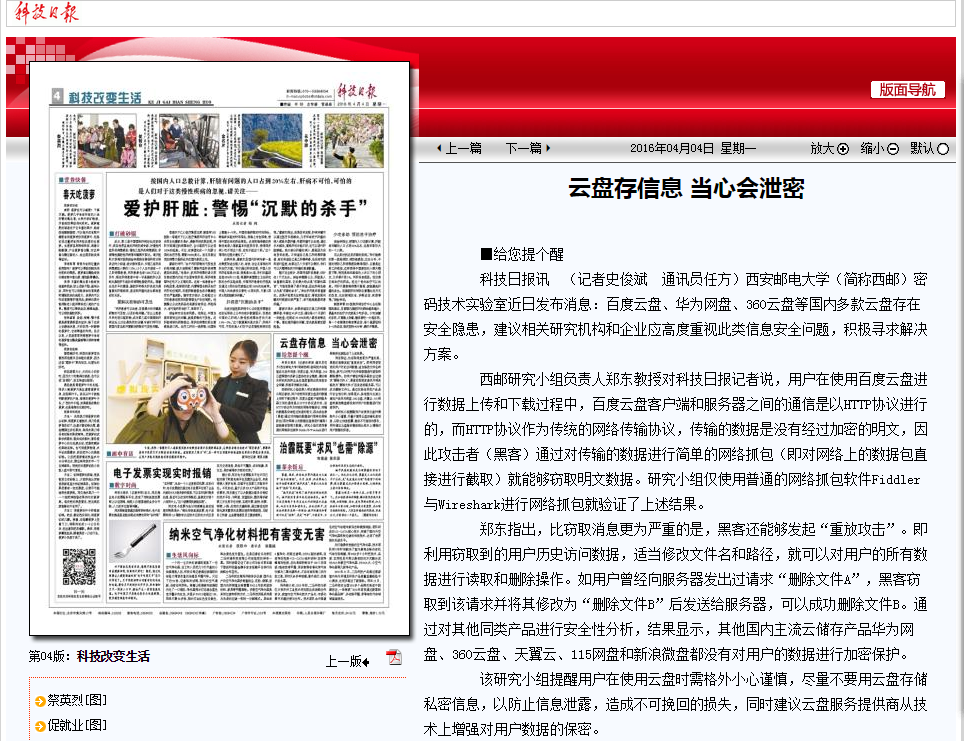This screenshot has height=741, width=964.
Task: Click the 放大 zoom-in plus icon
Action: pos(842,149)
